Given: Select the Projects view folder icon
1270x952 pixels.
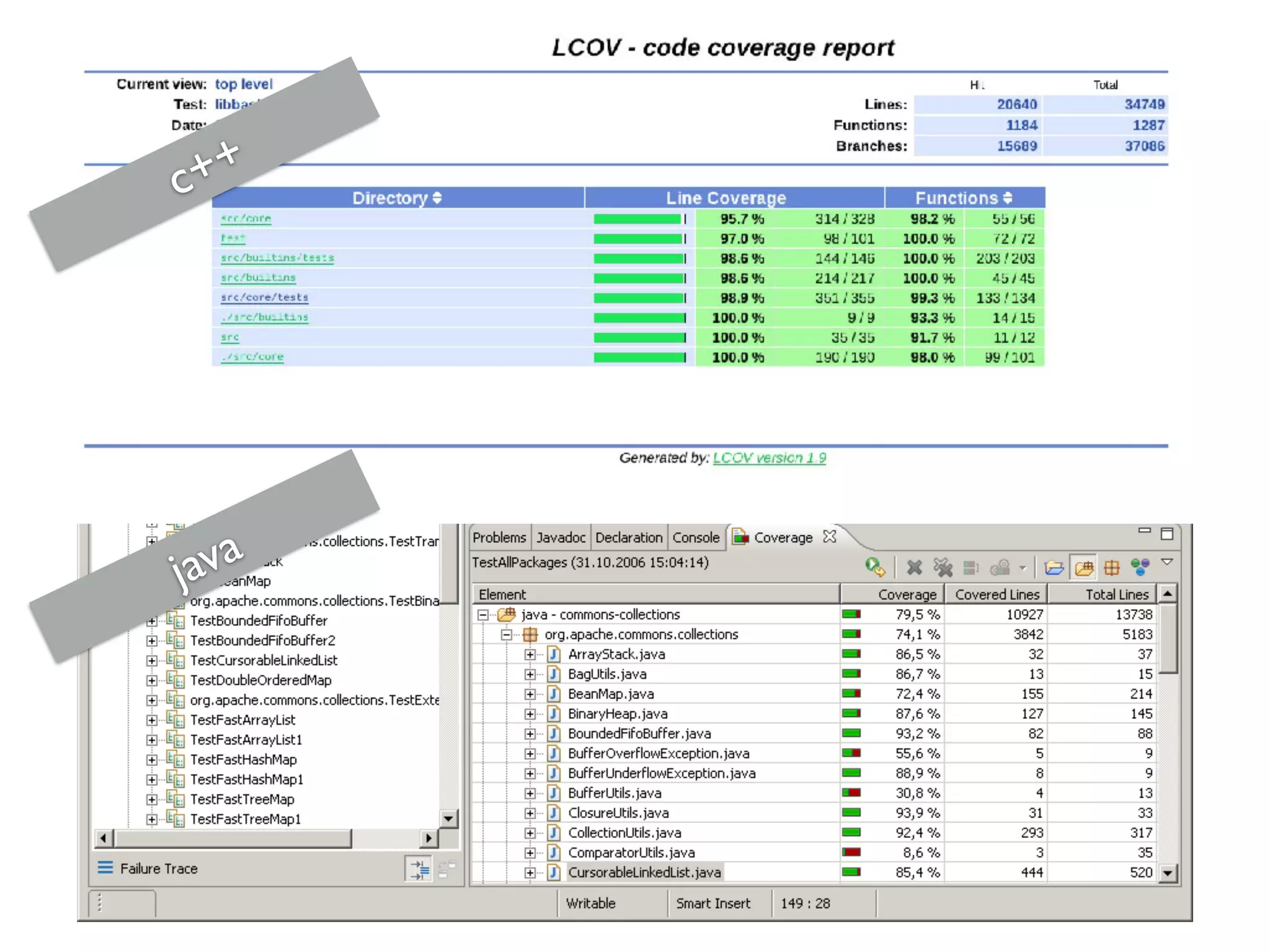Looking at the screenshot, I should [x=1054, y=567].
